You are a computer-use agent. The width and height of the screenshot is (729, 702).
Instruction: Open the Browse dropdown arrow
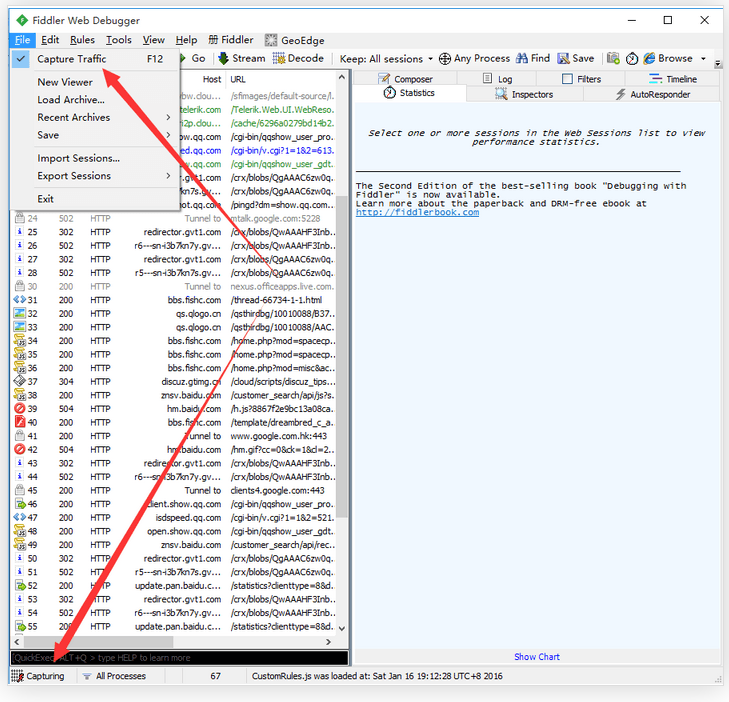[703, 59]
